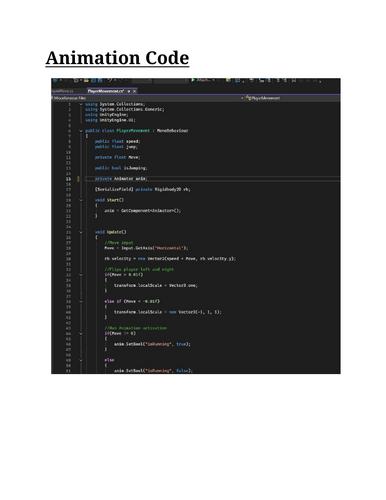Click the rb.velocity = new Vector2 line
This screenshot has width=386, height=500.
[170, 259]
